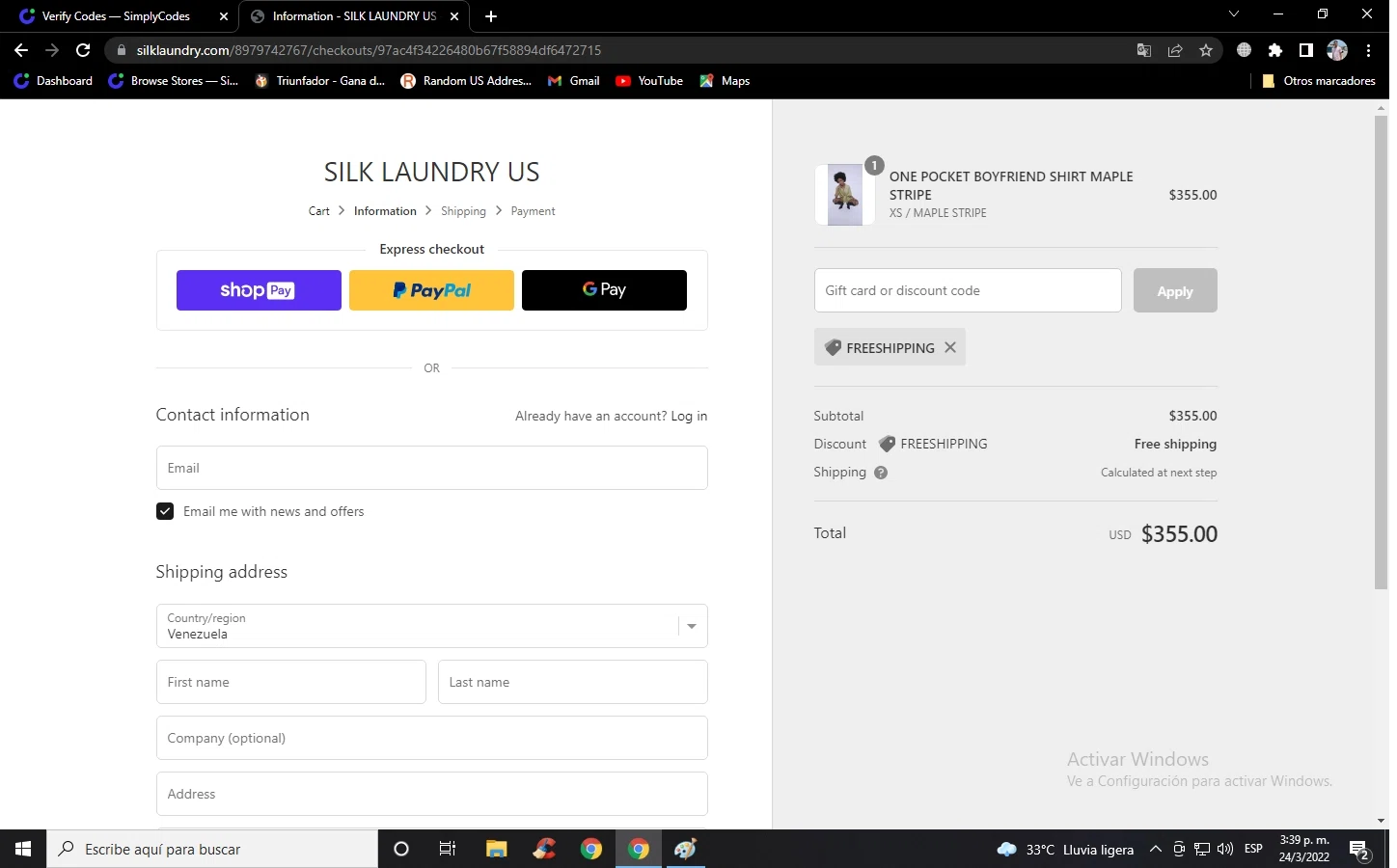The width and height of the screenshot is (1397, 868).
Task: Open File Explorer from the taskbar
Action: point(496,849)
